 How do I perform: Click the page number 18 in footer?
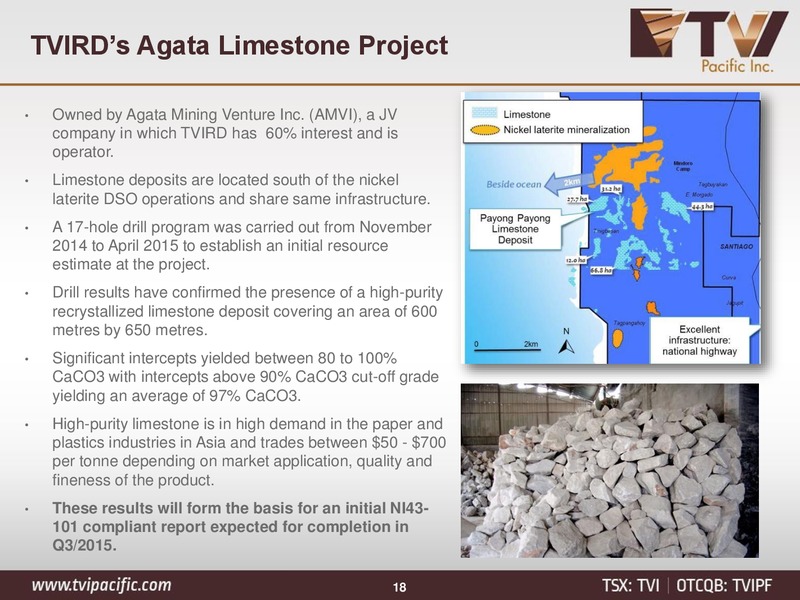click(399, 587)
